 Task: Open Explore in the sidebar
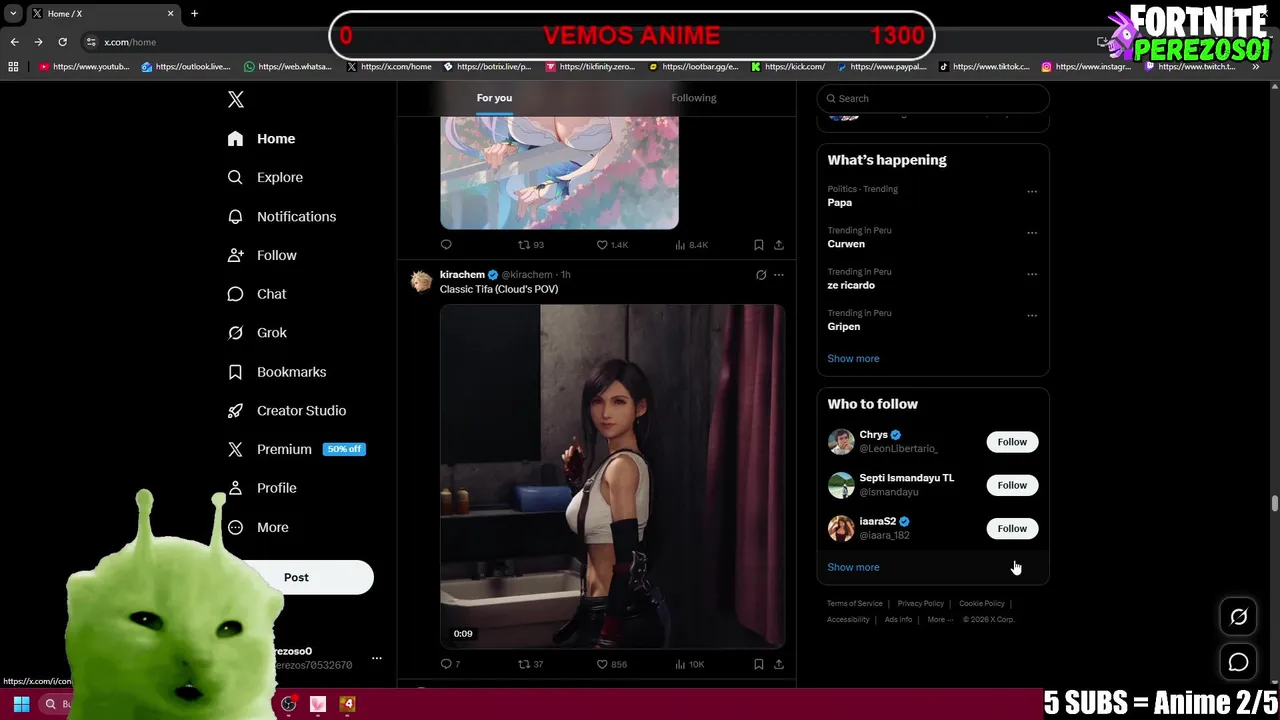265,177
